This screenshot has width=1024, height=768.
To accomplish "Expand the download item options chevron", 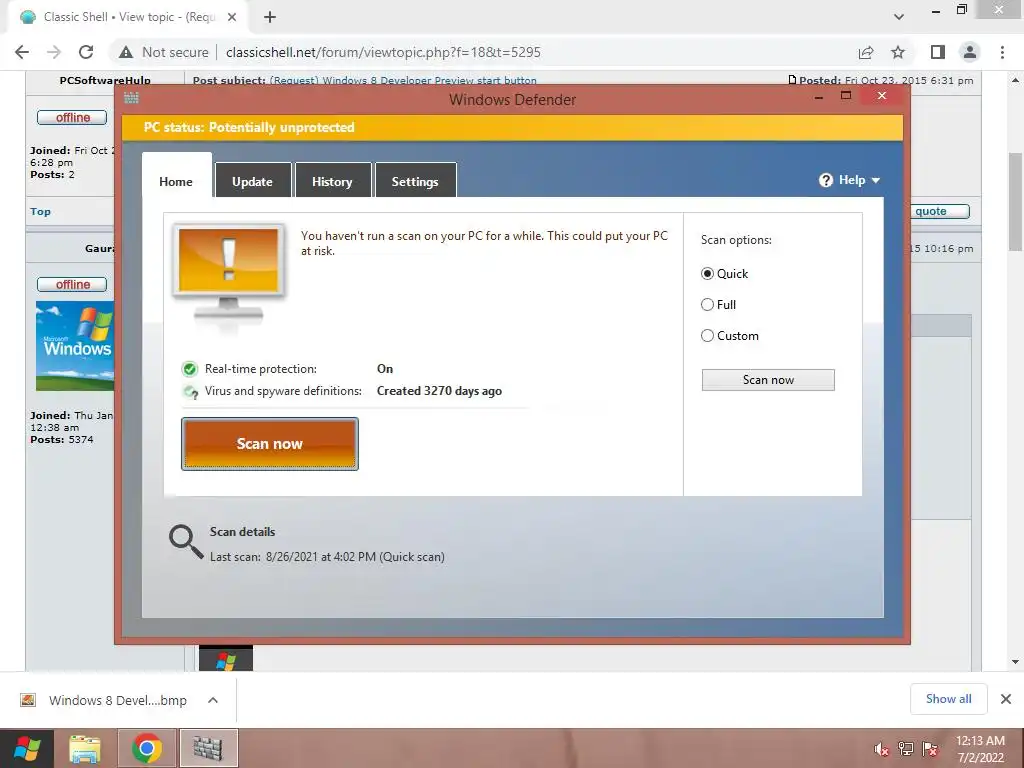I will [x=213, y=700].
